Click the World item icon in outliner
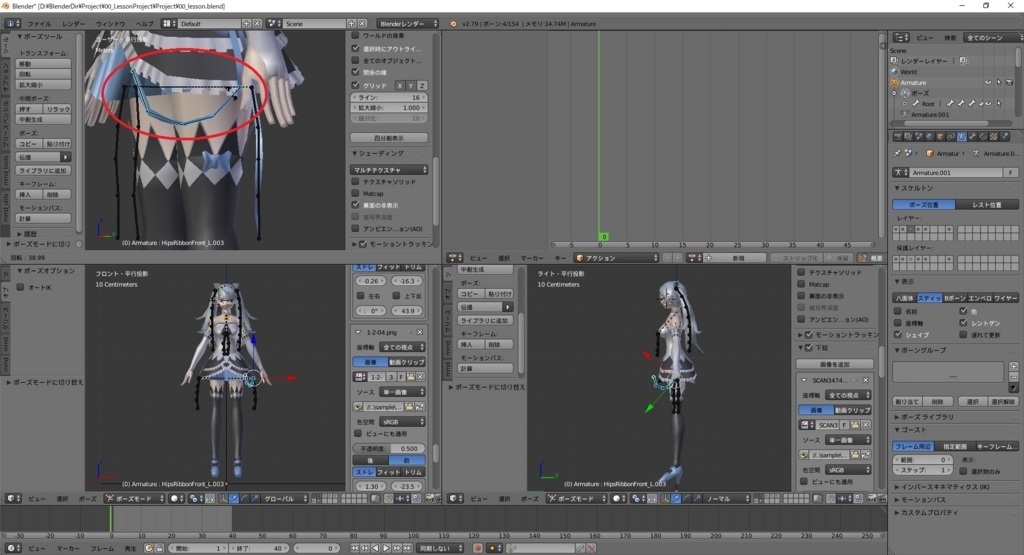The width and height of the screenshot is (1024, 555). pos(893,72)
